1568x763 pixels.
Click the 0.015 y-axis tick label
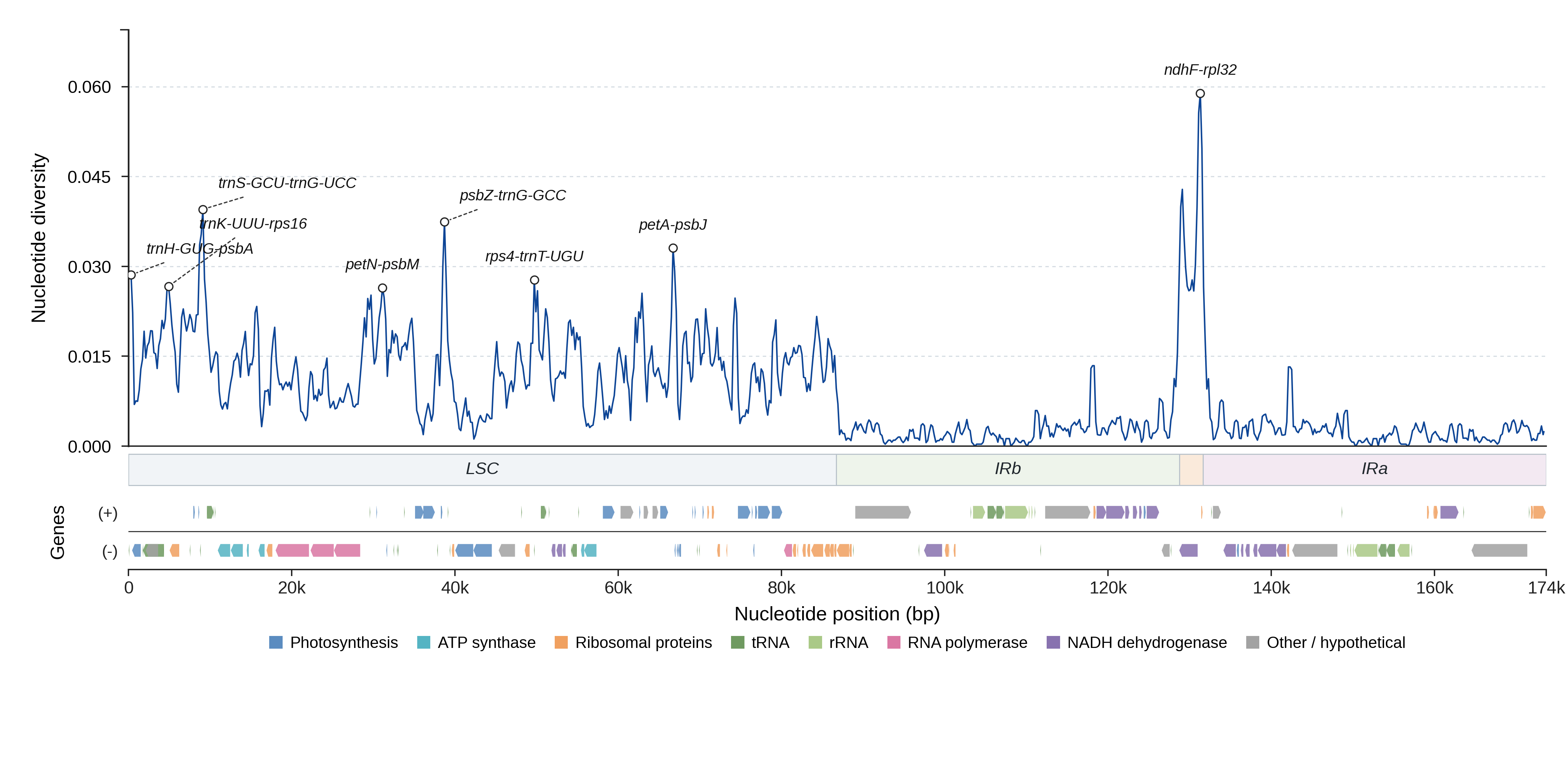[x=89, y=356]
